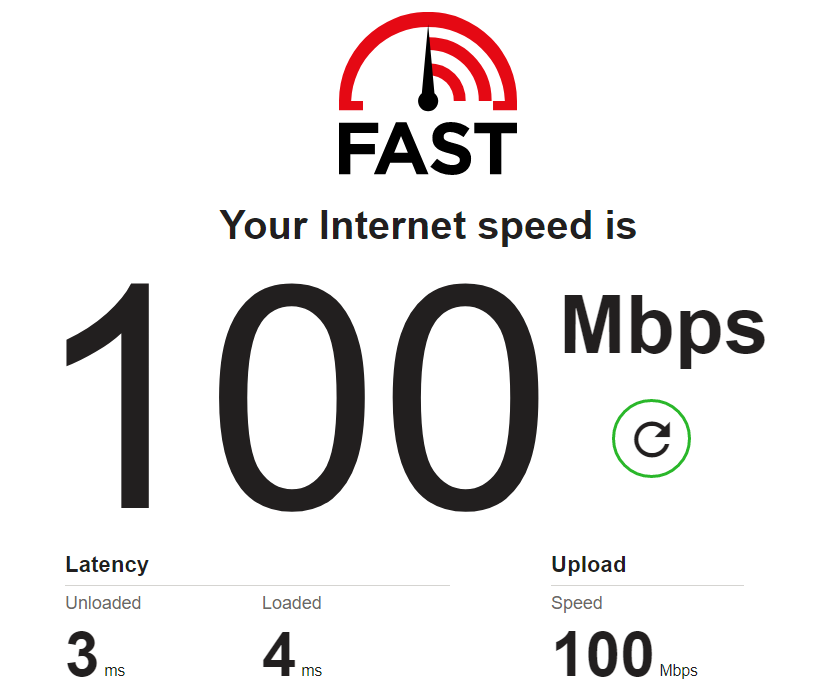Image resolution: width=836 pixels, height=689 pixels.
Task: Click the large 100 speed result number
Action: click(302, 397)
